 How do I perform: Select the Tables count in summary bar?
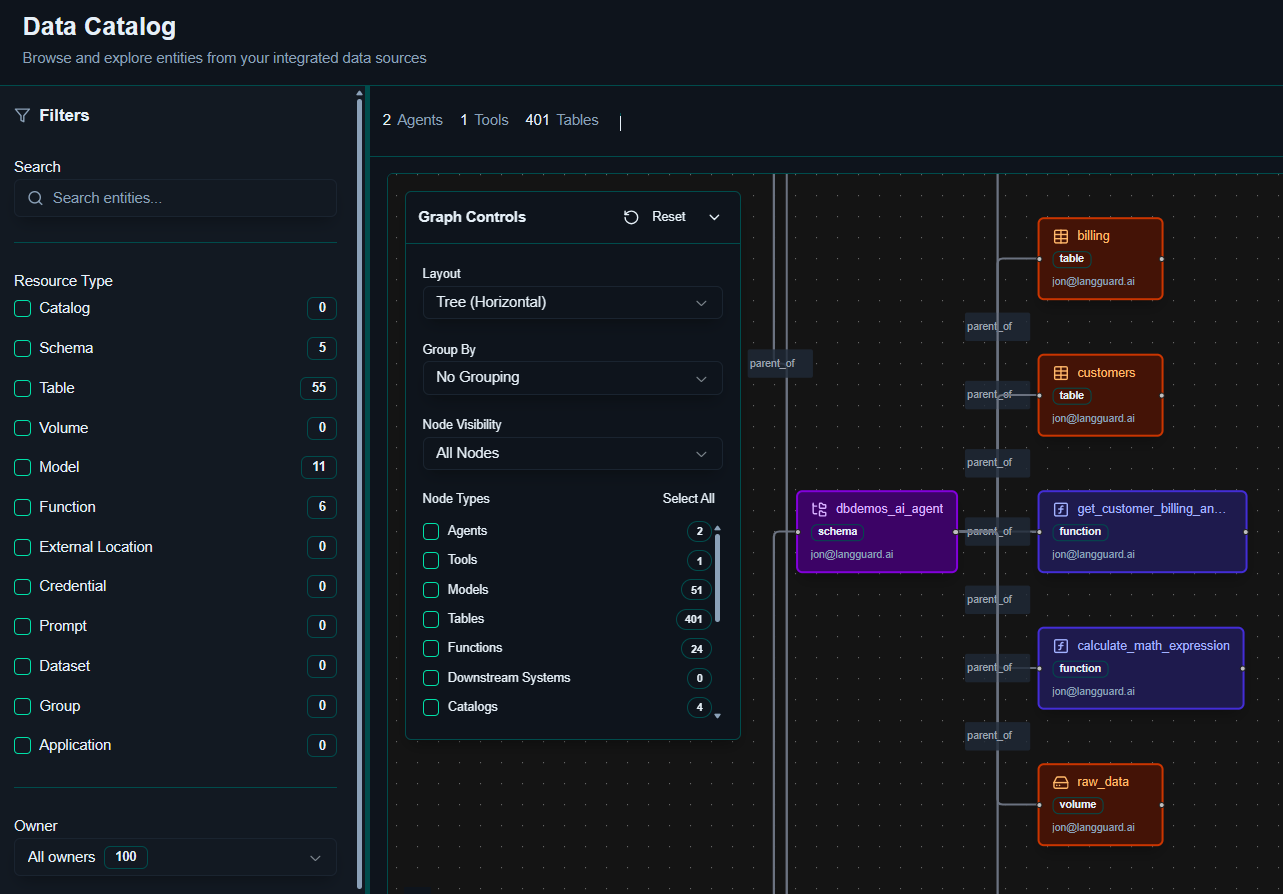pyautogui.click(x=561, y=120)
